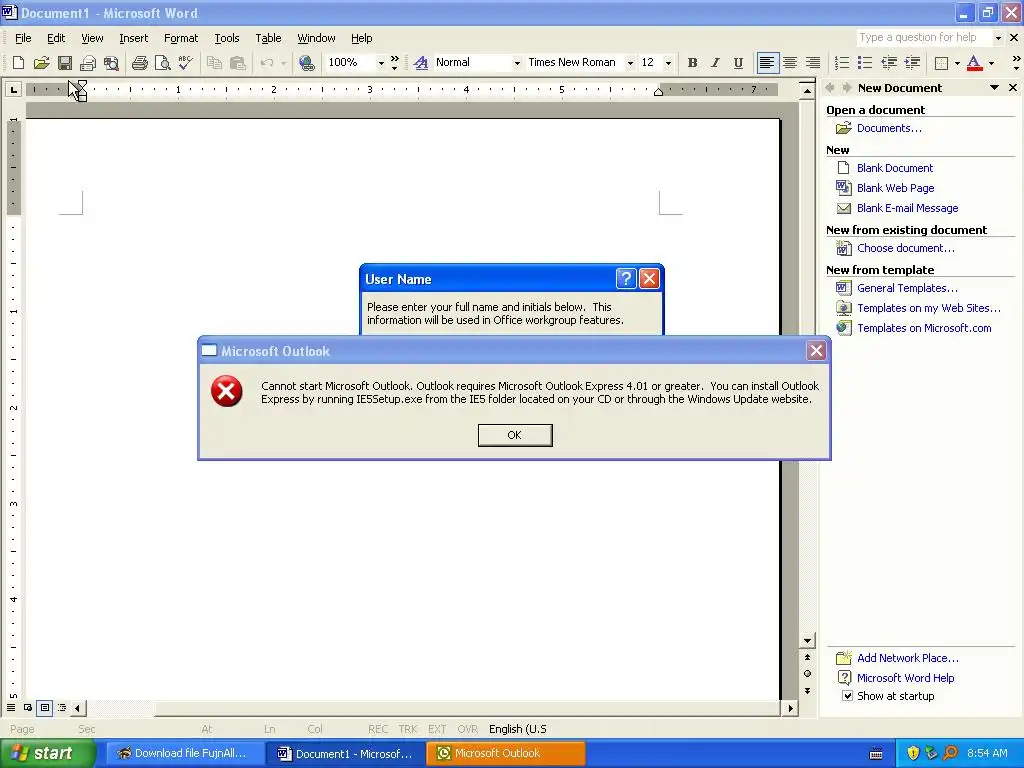Open the Font Color dropdown arrow

991,63
